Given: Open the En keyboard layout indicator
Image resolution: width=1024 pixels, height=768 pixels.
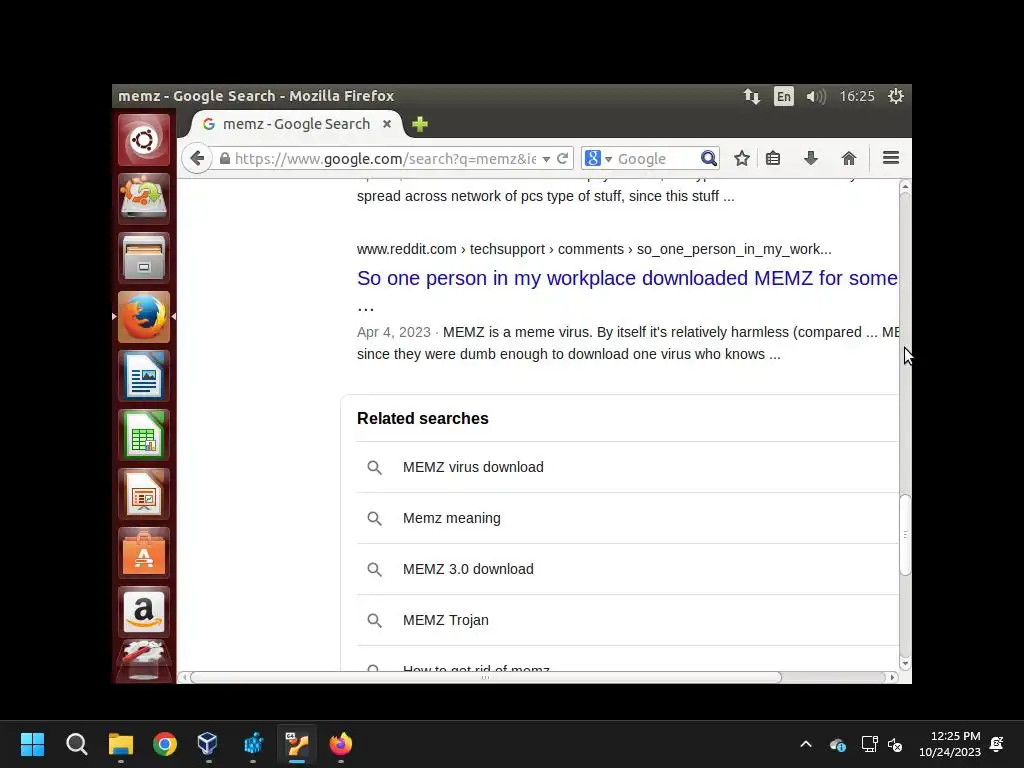Looking at the screenshot, I should 784,96.
